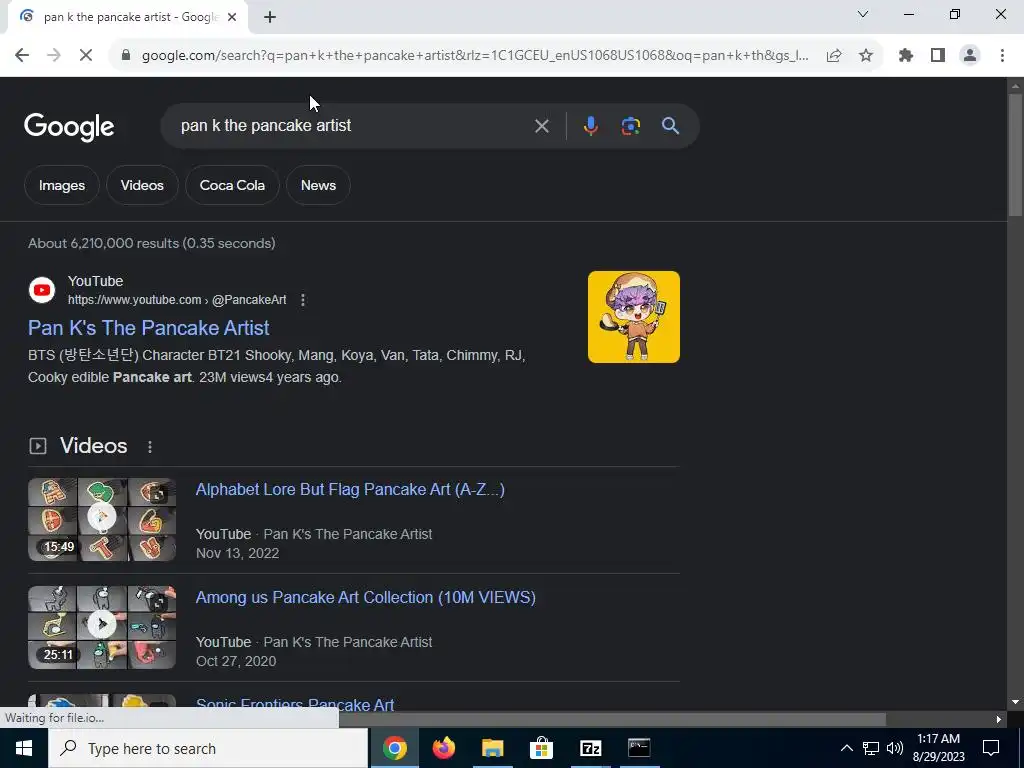The image size is (1024, 768).
Task: Click the scroll down arrow
Action: [x=1015, y=703]
